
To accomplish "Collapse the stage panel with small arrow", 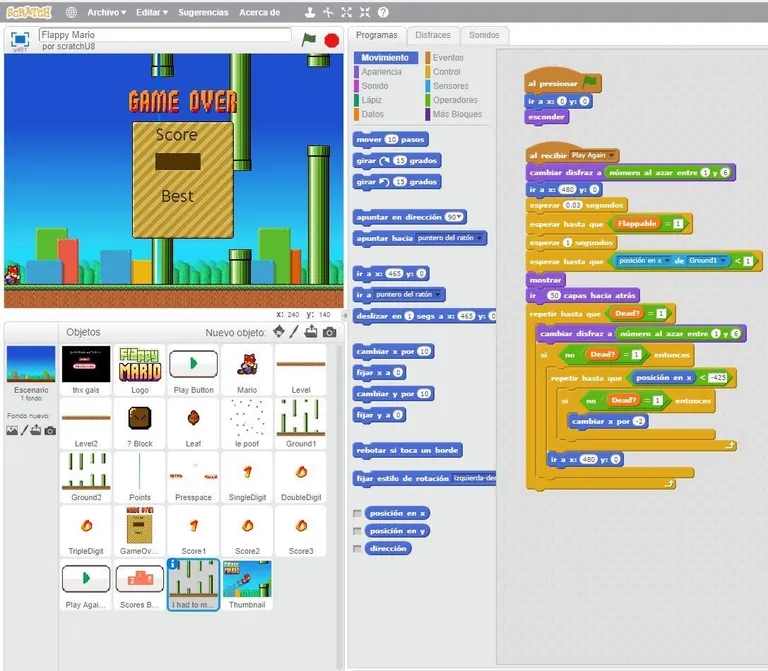I will pyautogui.click(x=344, y=315).
